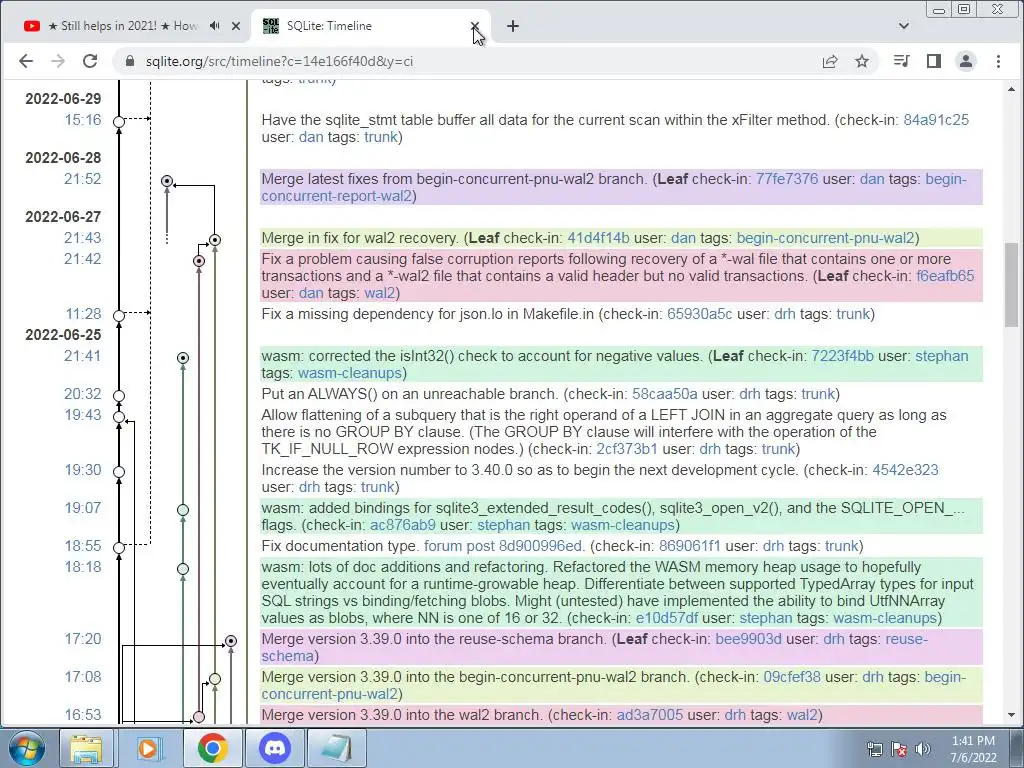Screen dimensions: 1024x768
Task: Close the SQLite: Timeline tab
Action: [x=475, y=26]
